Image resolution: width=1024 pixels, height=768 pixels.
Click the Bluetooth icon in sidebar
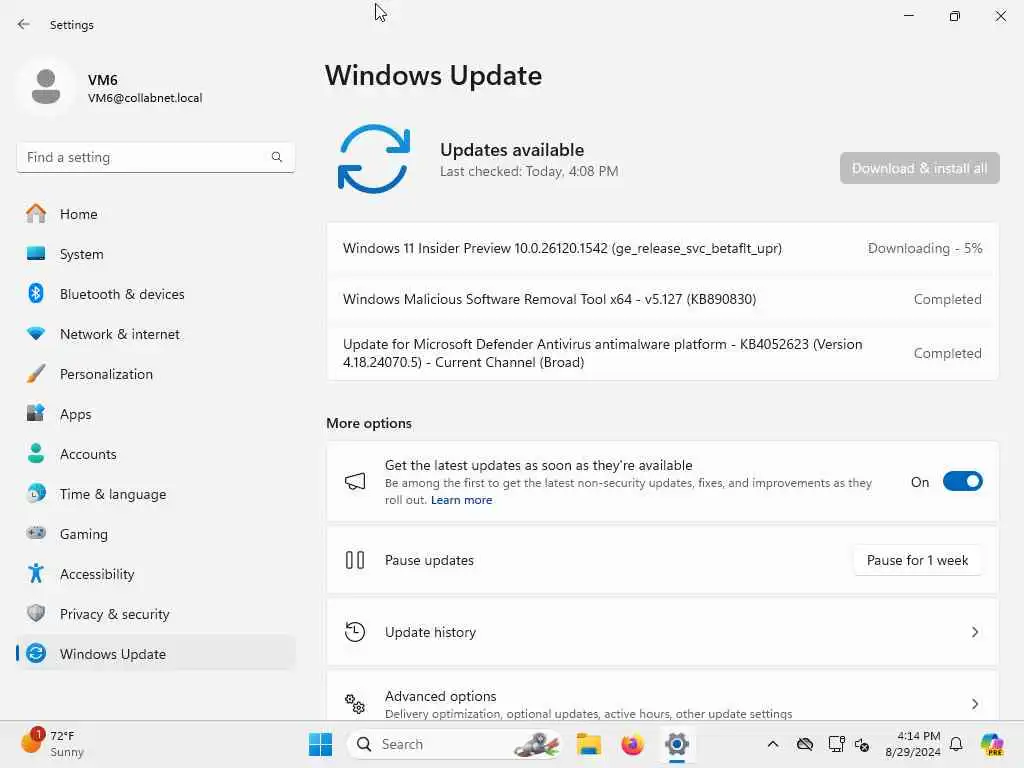pyautogui.click(x=36, y=293)
